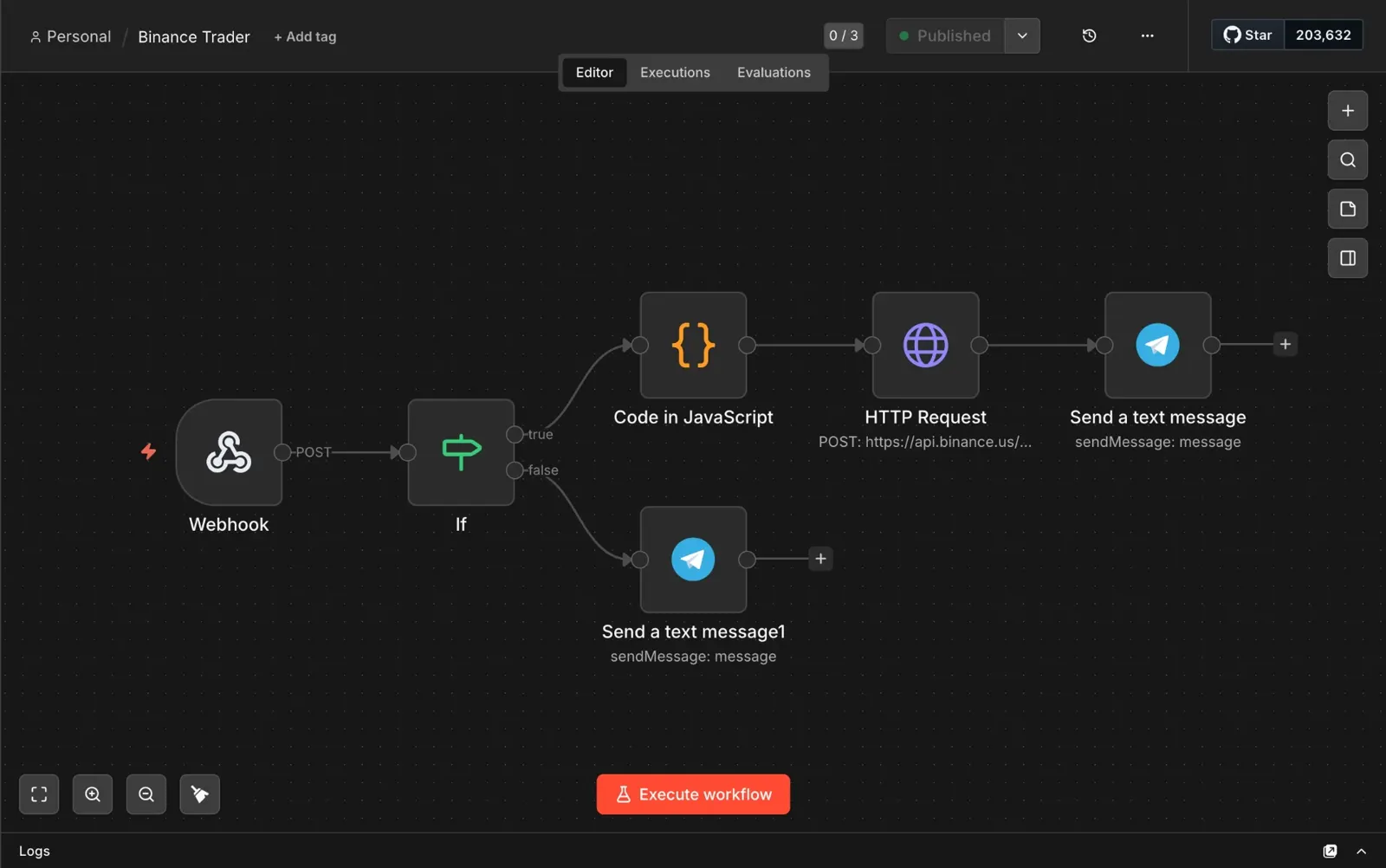Toggle the side panel layout button
This screenshot has width=1386, height=868.
(x=1348, y=258)
